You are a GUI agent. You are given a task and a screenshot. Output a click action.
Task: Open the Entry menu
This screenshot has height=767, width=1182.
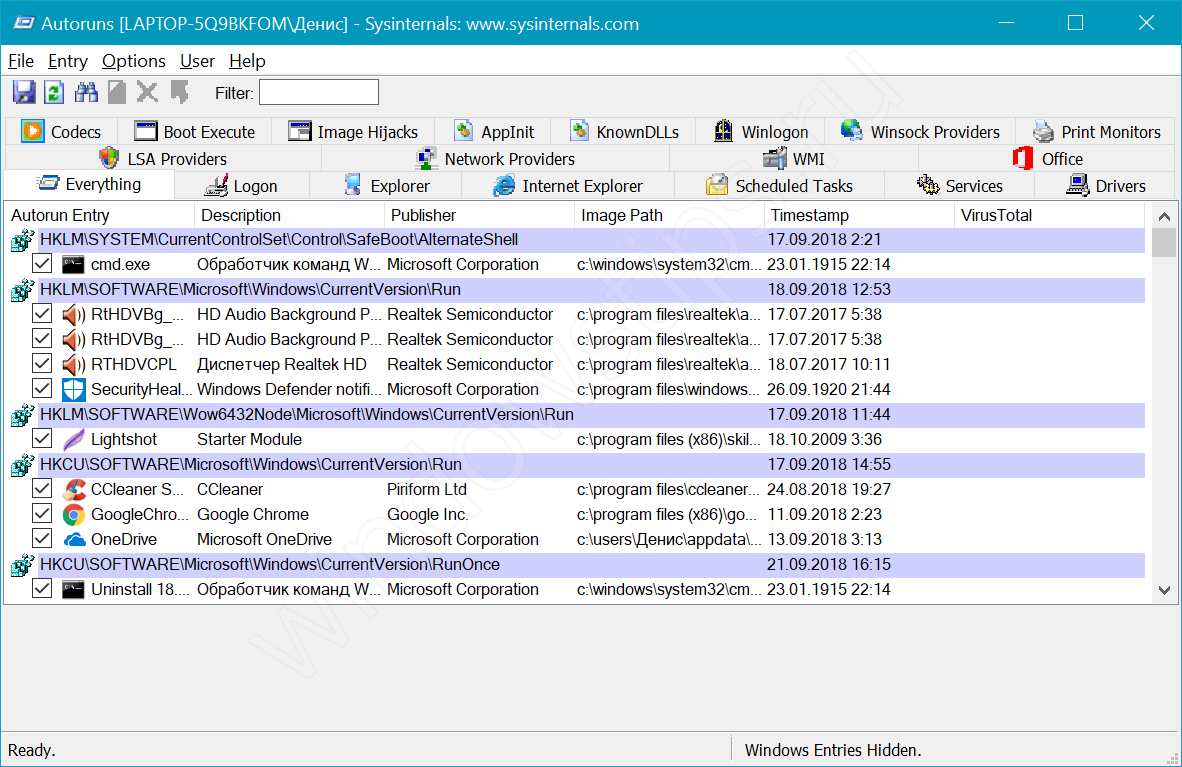[x=68, y=61]
